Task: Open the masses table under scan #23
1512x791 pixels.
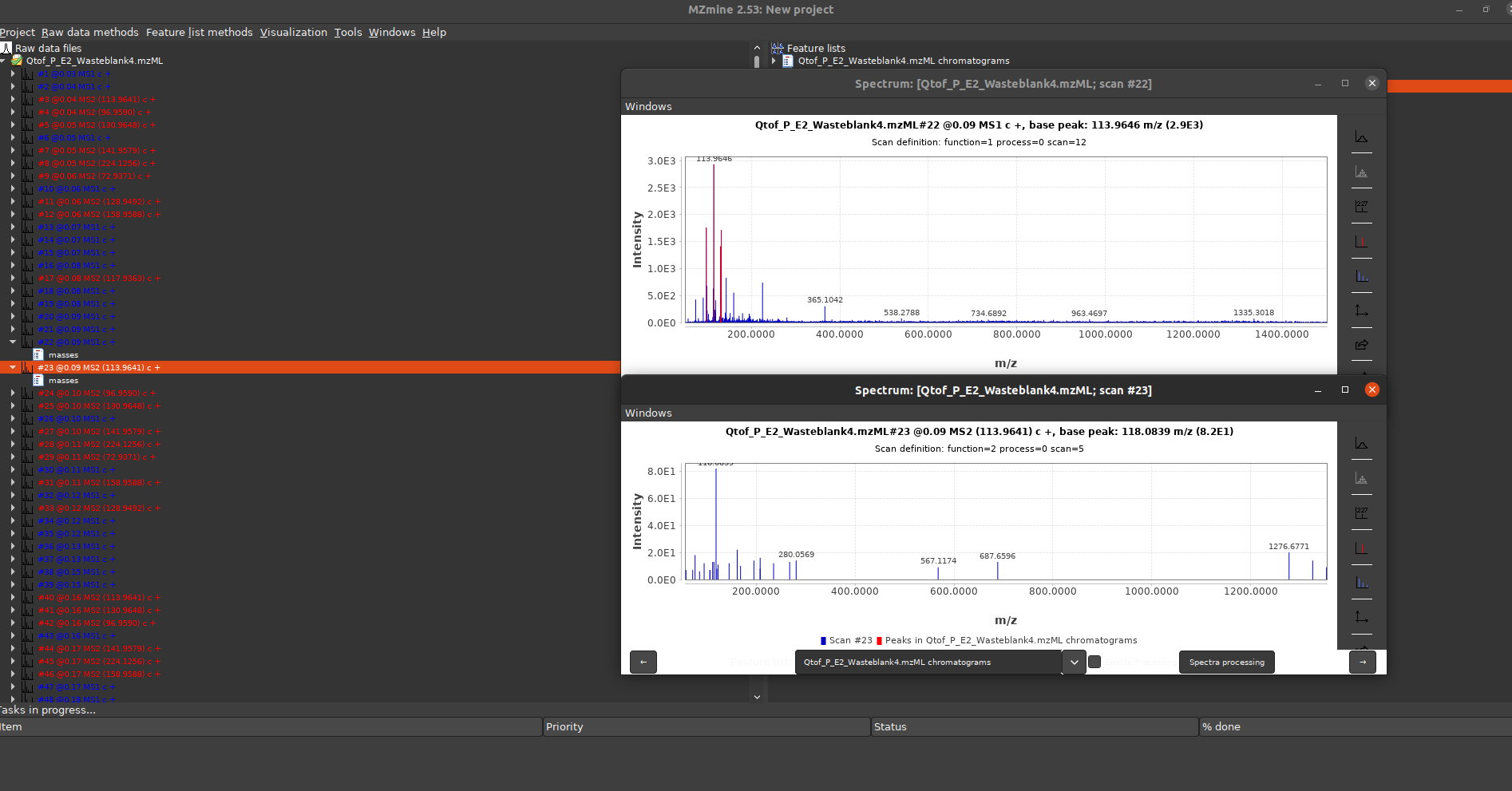Action: [x=63, y=380]
